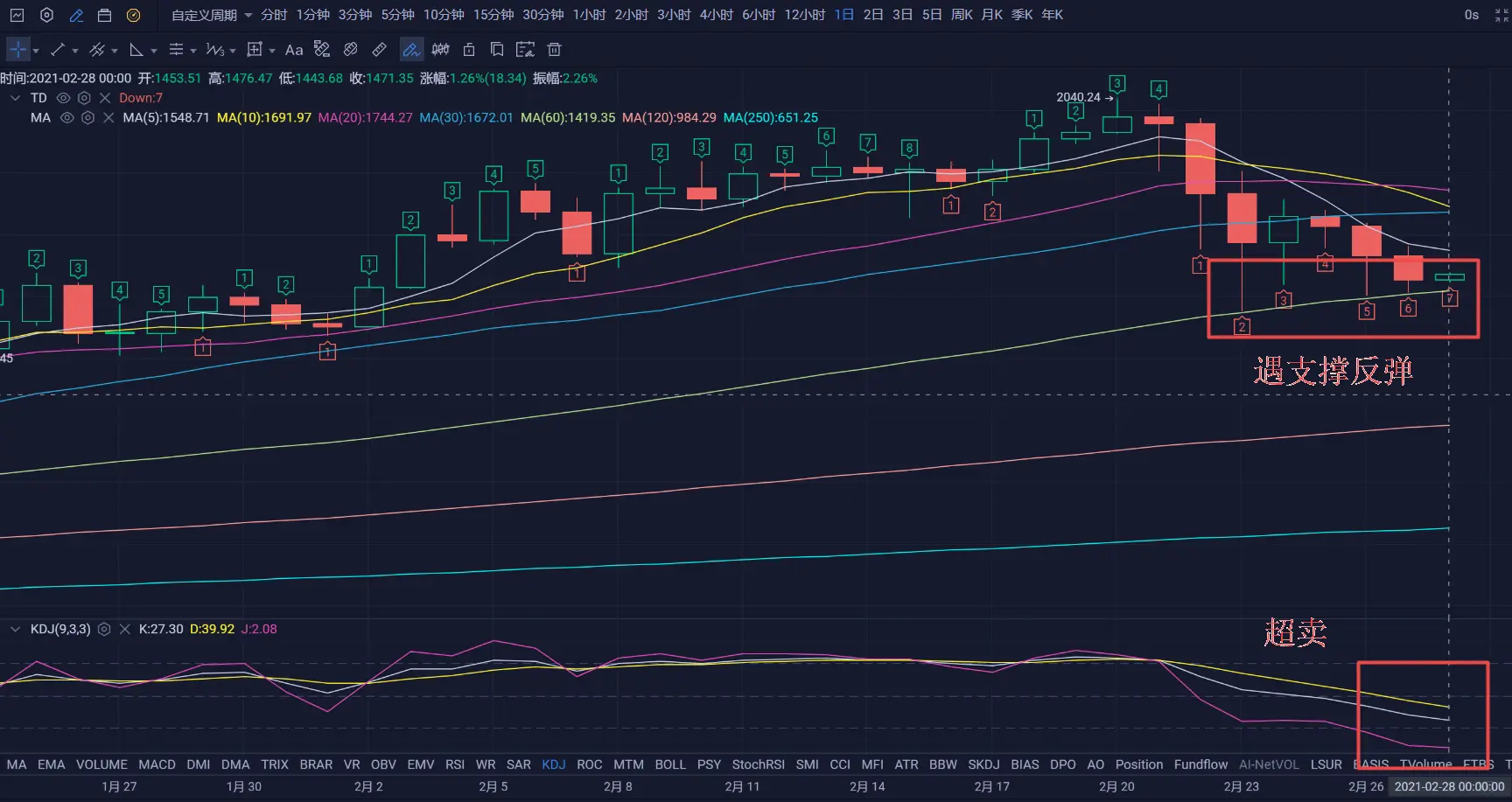Select the rectangle measure shape tool
The height and width of the screenshot is (802, 1512).
(255, 50)
